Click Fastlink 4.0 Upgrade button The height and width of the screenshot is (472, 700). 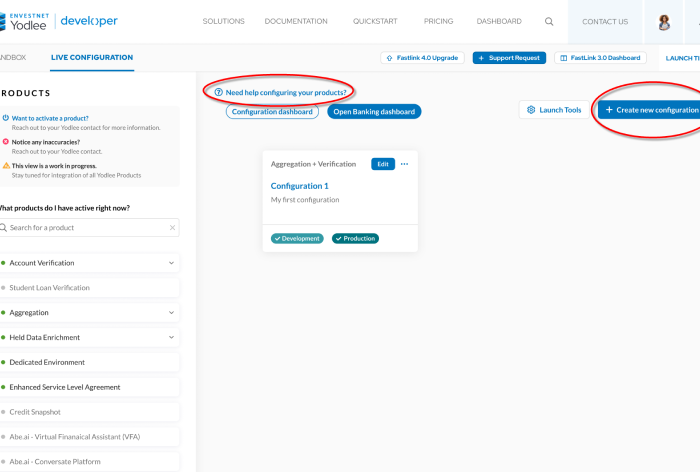tap(422, 58)
